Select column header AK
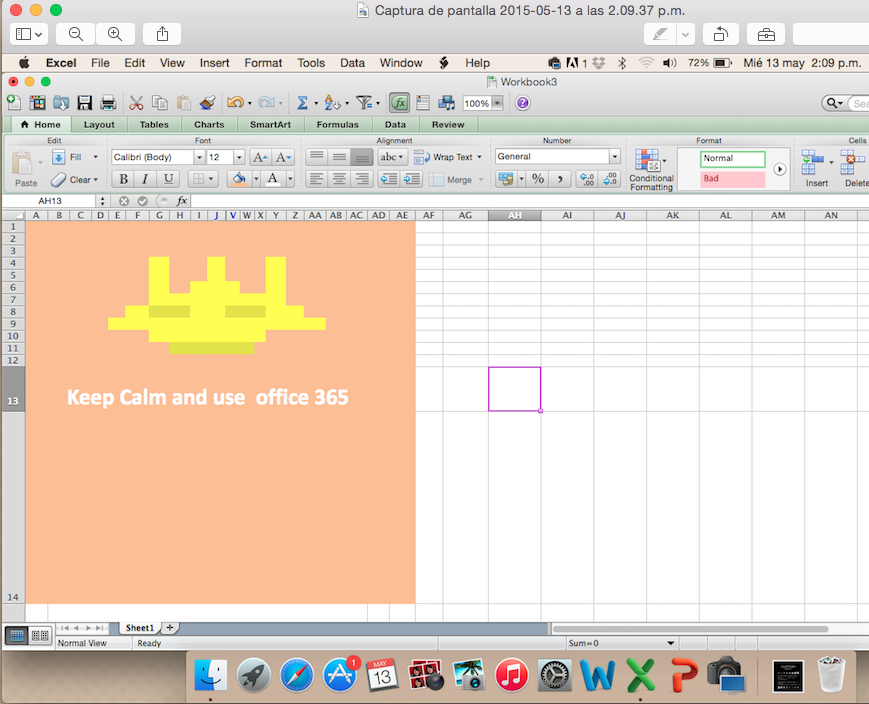This screenshot has width=869, height=704. pyautogui.click(x=672, y=215)
